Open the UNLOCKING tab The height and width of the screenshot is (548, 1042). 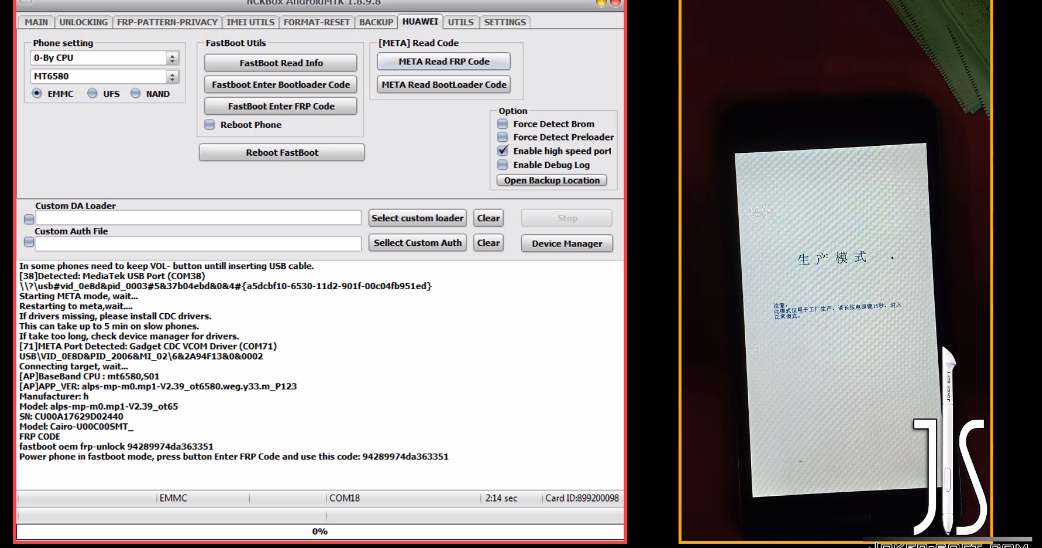point(83,22)
